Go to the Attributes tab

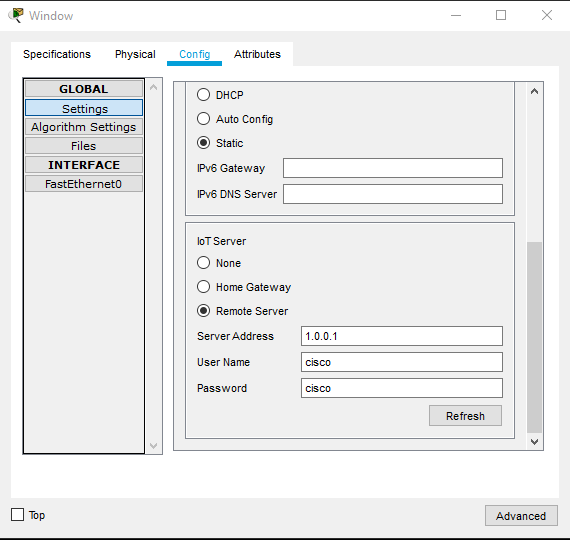(257, 54)
